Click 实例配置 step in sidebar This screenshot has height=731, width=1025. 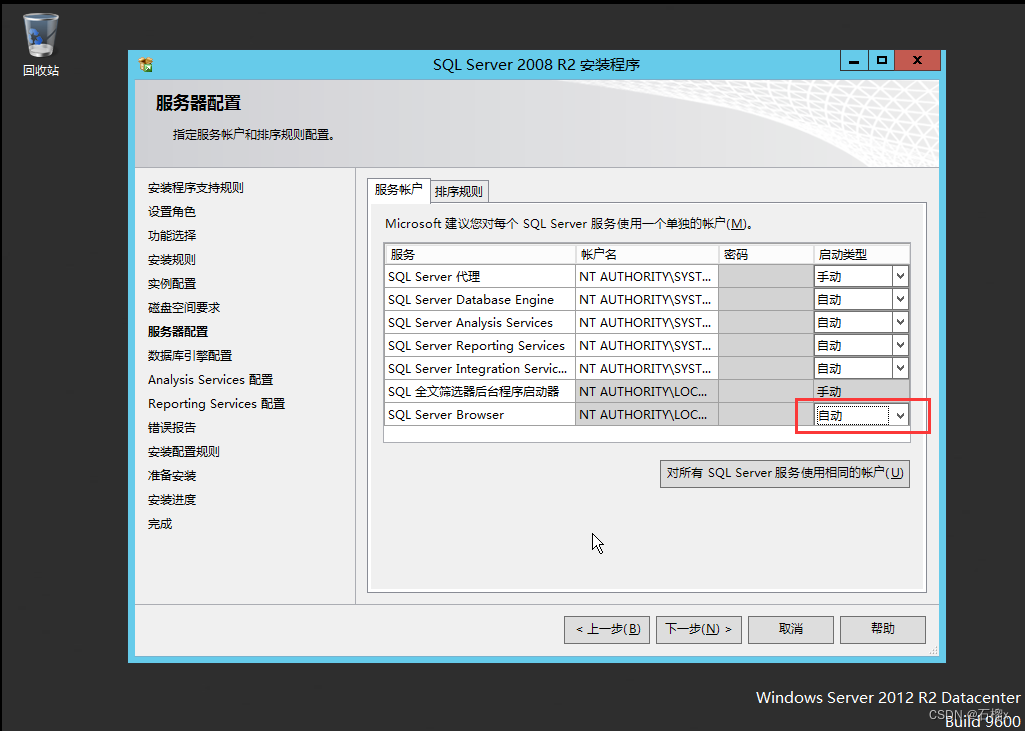click(x=171, y=284)
